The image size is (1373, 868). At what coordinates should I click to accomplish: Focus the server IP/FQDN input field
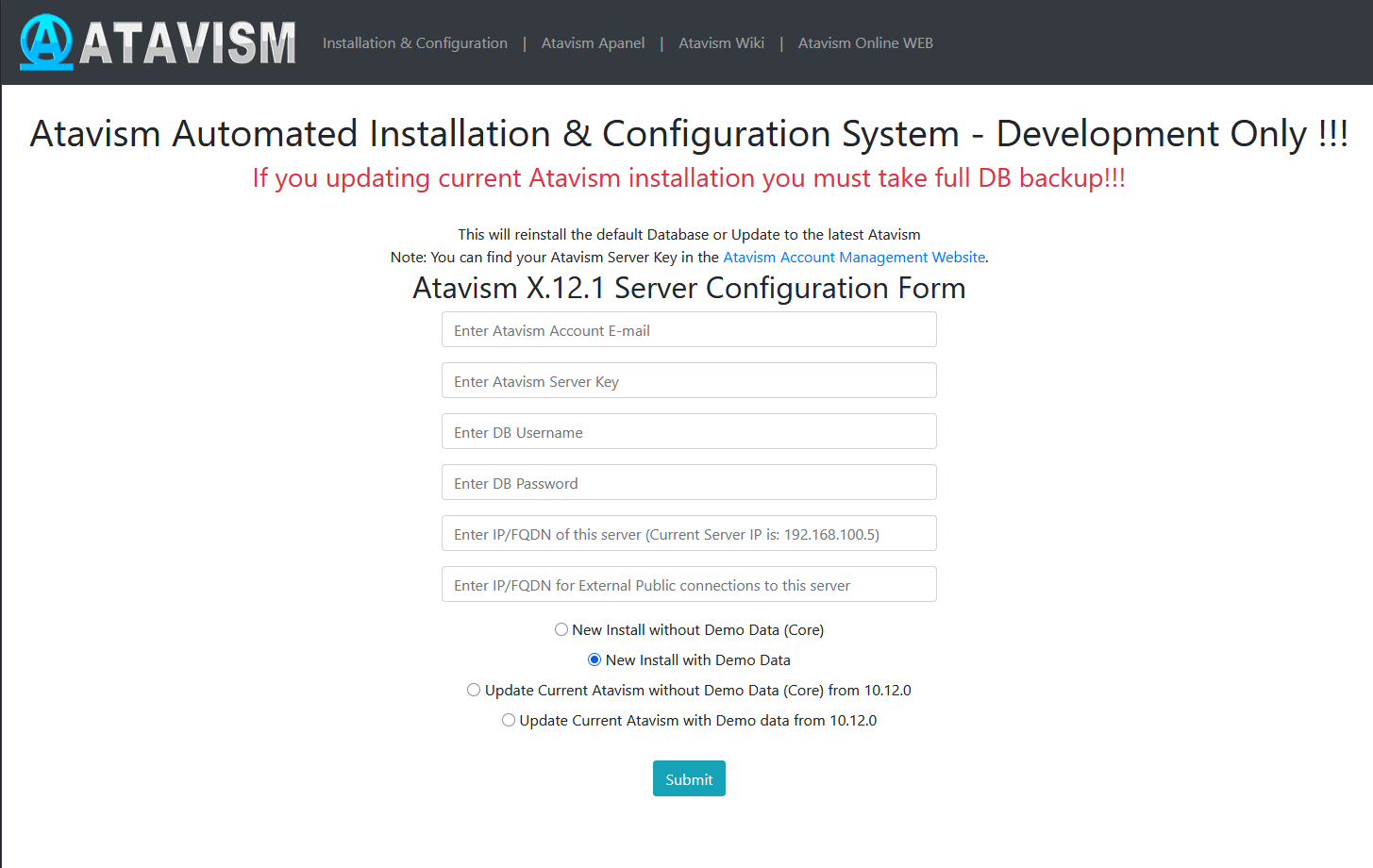coord(689,534)
